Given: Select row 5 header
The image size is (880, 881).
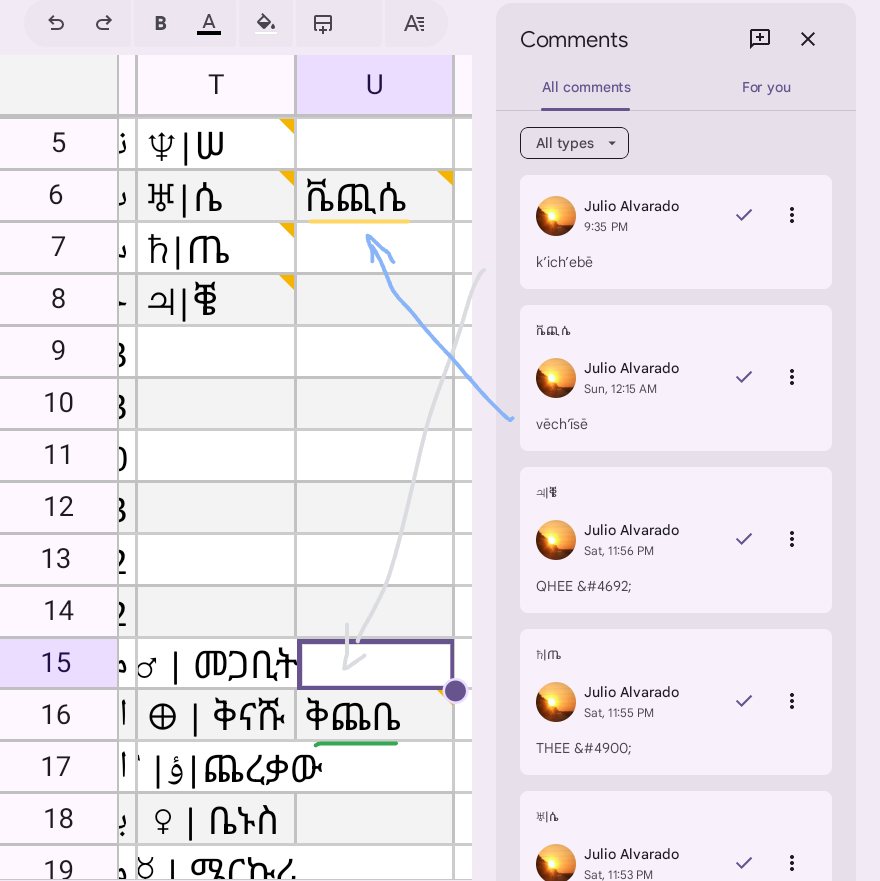Looking at the screenshot, I should tap(58, 143).
